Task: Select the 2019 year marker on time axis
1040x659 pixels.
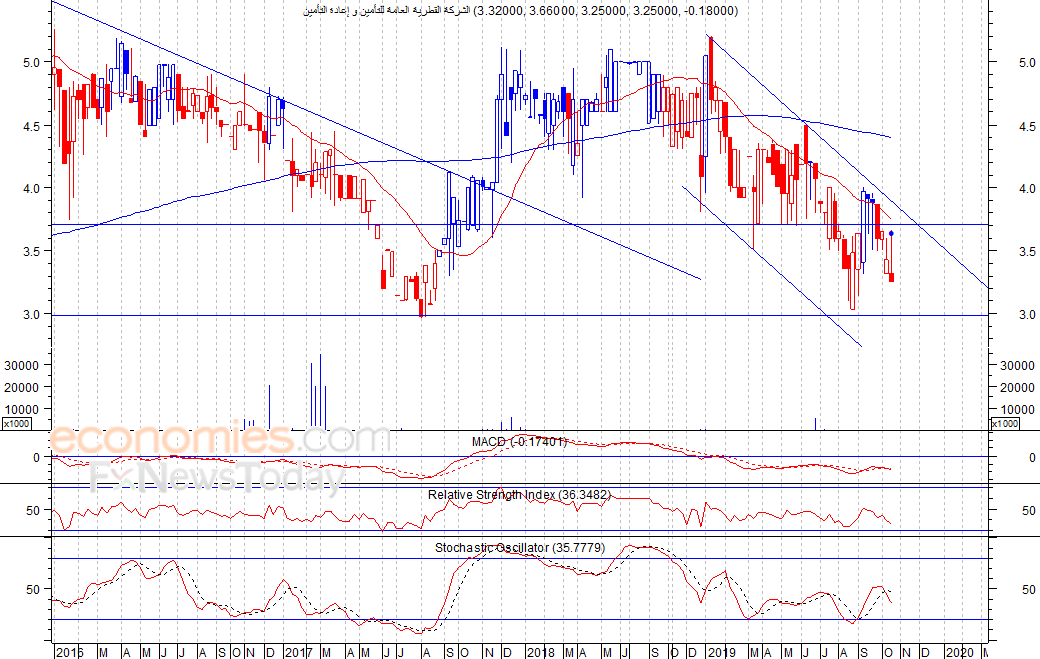Action: 720,652
